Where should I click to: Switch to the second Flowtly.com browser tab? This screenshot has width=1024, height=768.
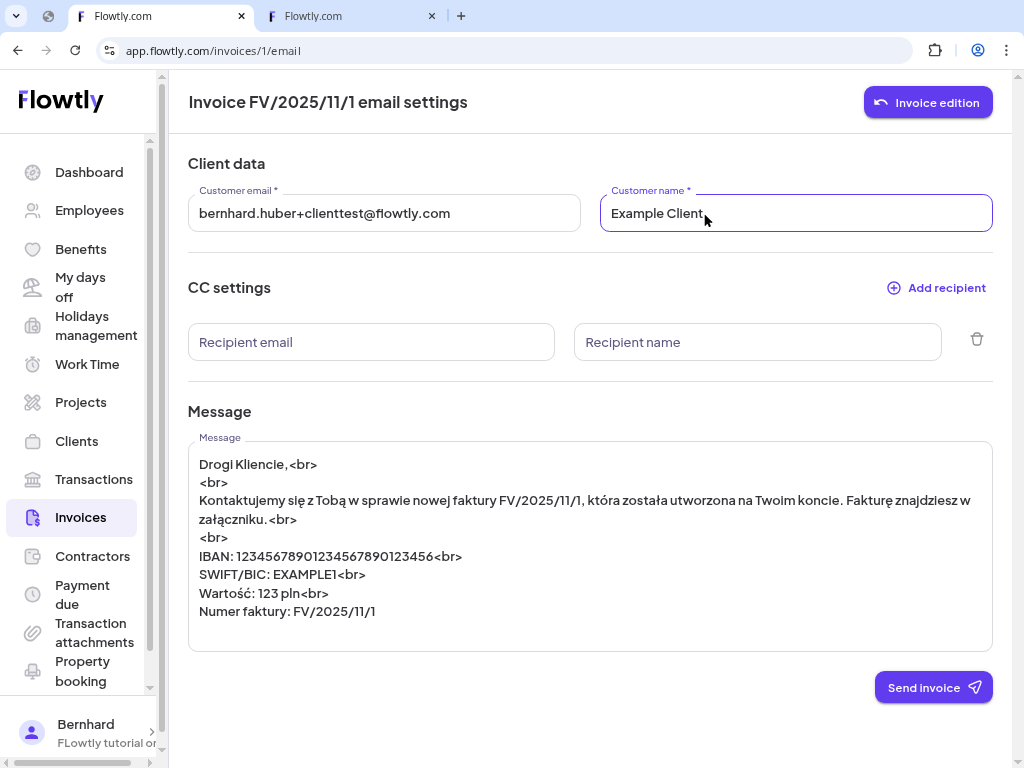pos(345,16)
